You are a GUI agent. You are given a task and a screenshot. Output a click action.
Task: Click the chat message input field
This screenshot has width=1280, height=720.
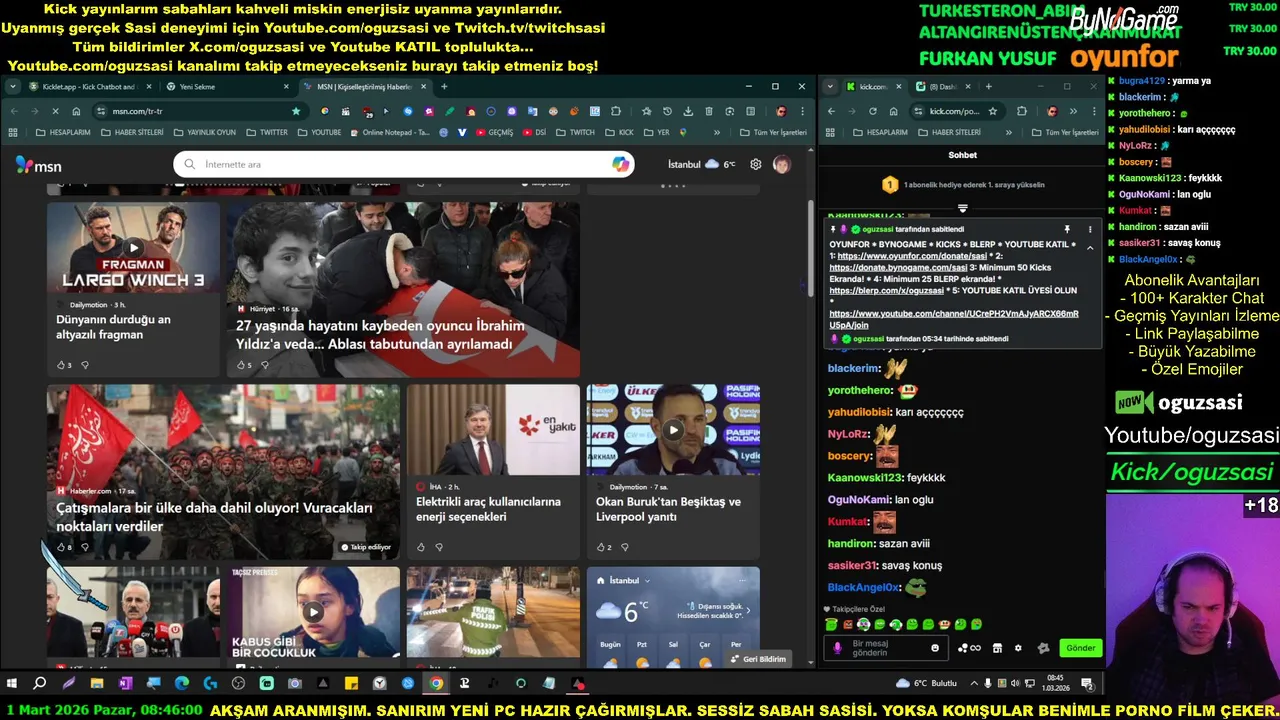point(888,648)
